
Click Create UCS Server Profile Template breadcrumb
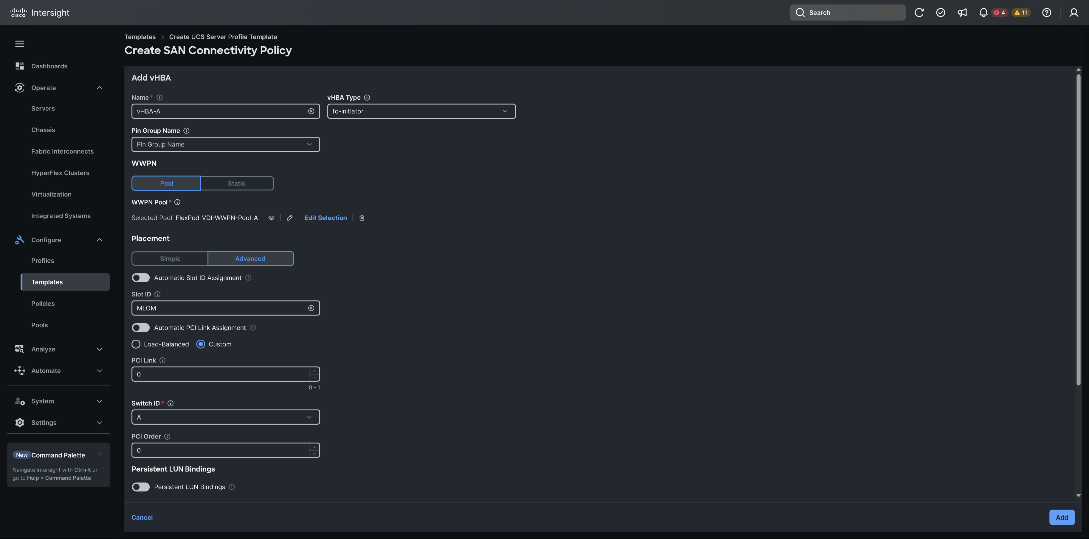[223, 37]
